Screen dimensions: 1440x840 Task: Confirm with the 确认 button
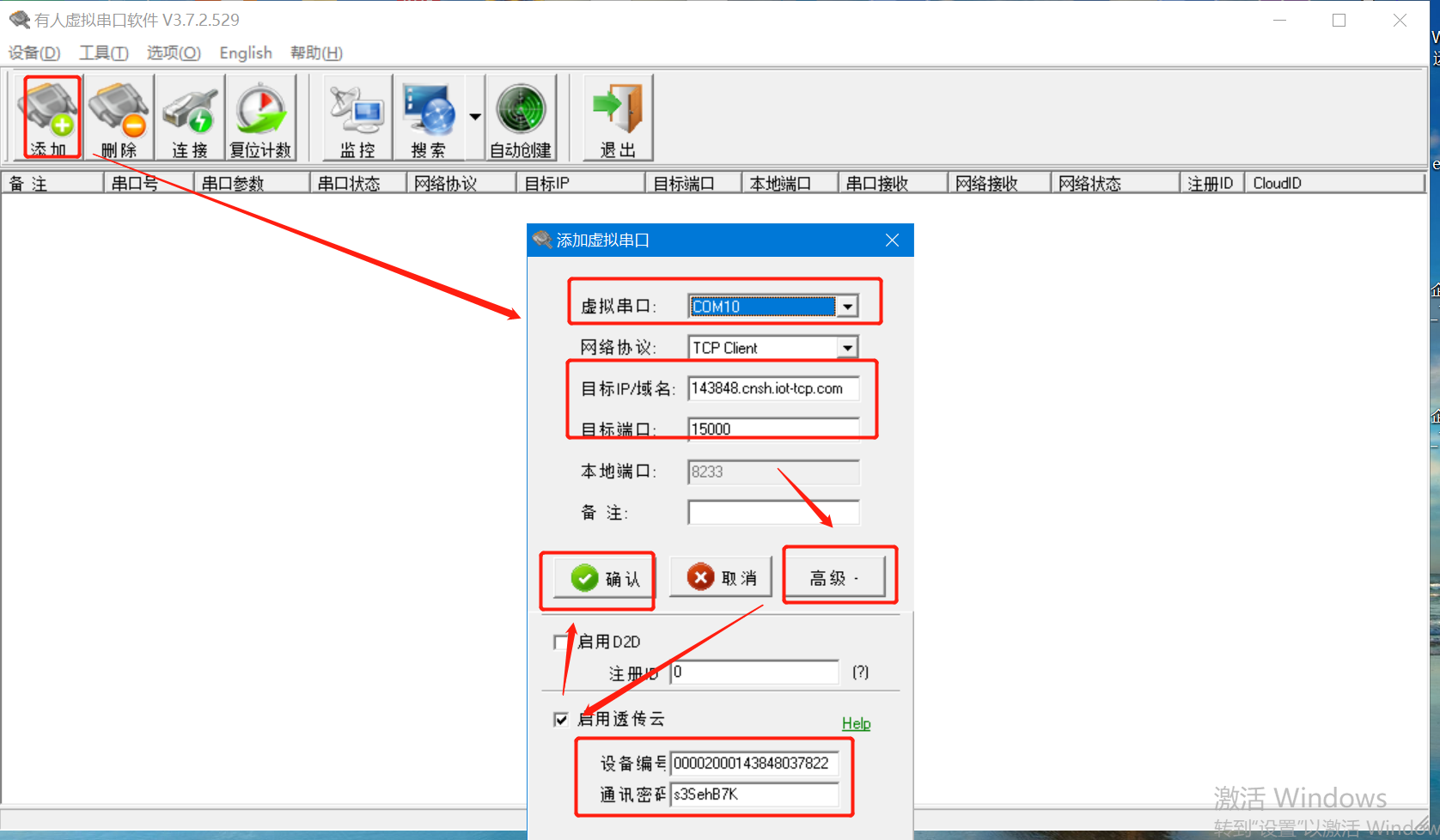coord(604,579)
